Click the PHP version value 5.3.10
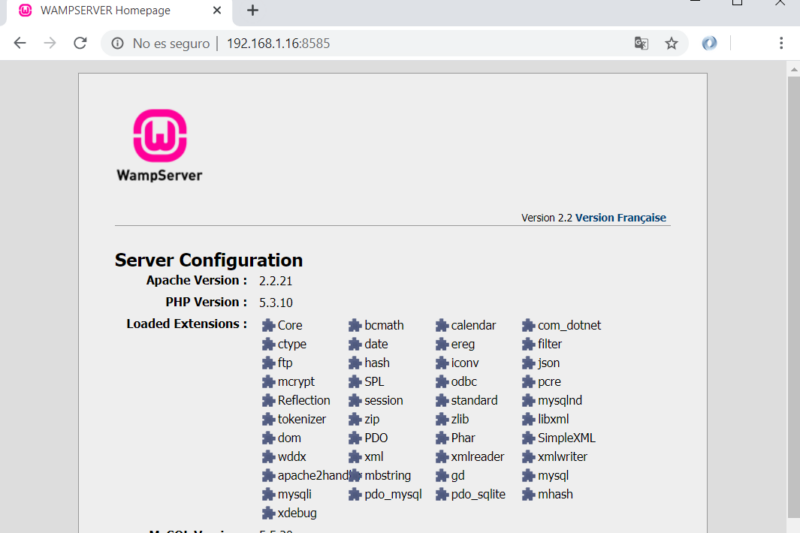 point(276,303)
